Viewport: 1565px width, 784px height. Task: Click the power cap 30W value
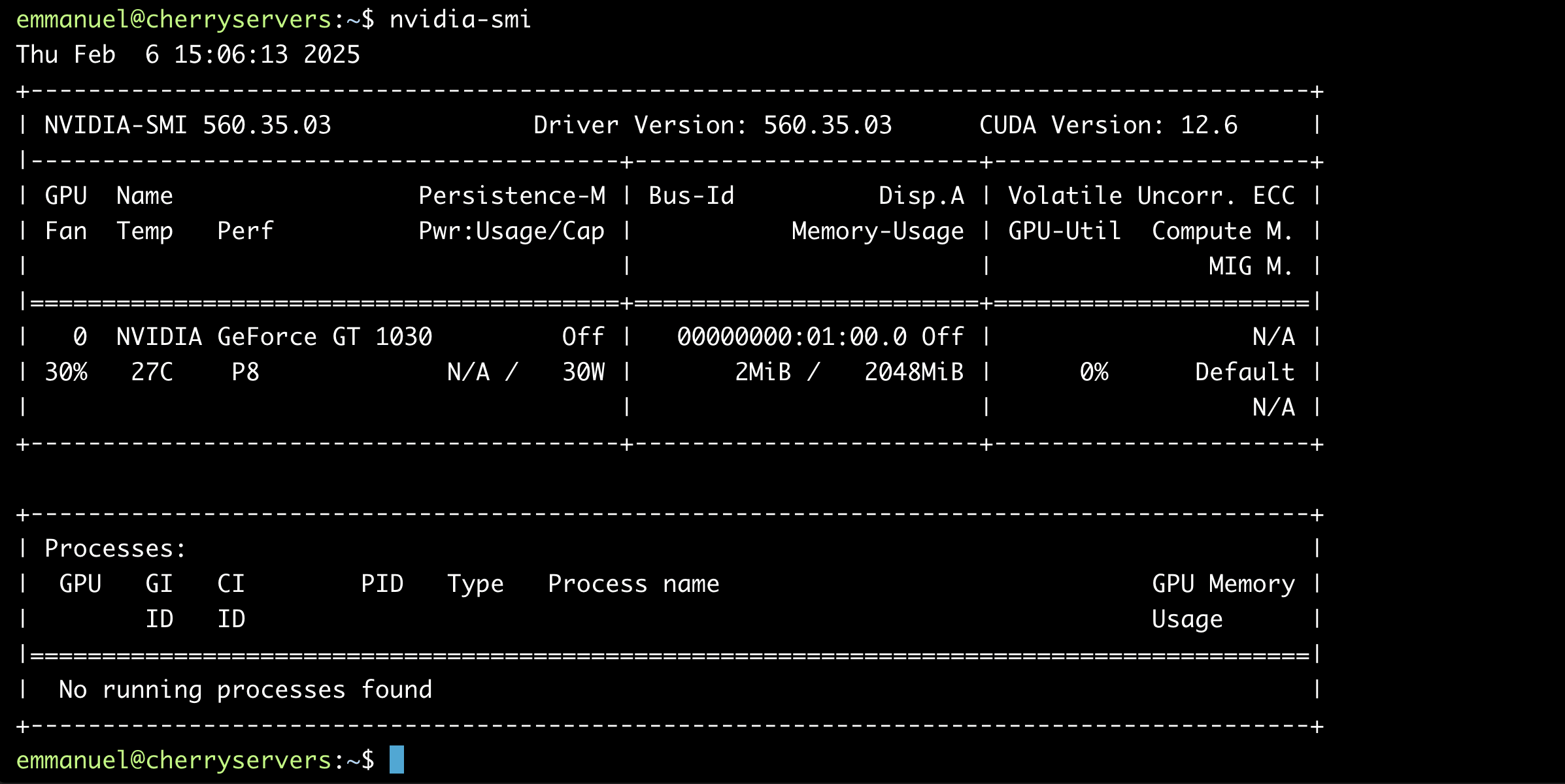[584, 371]
